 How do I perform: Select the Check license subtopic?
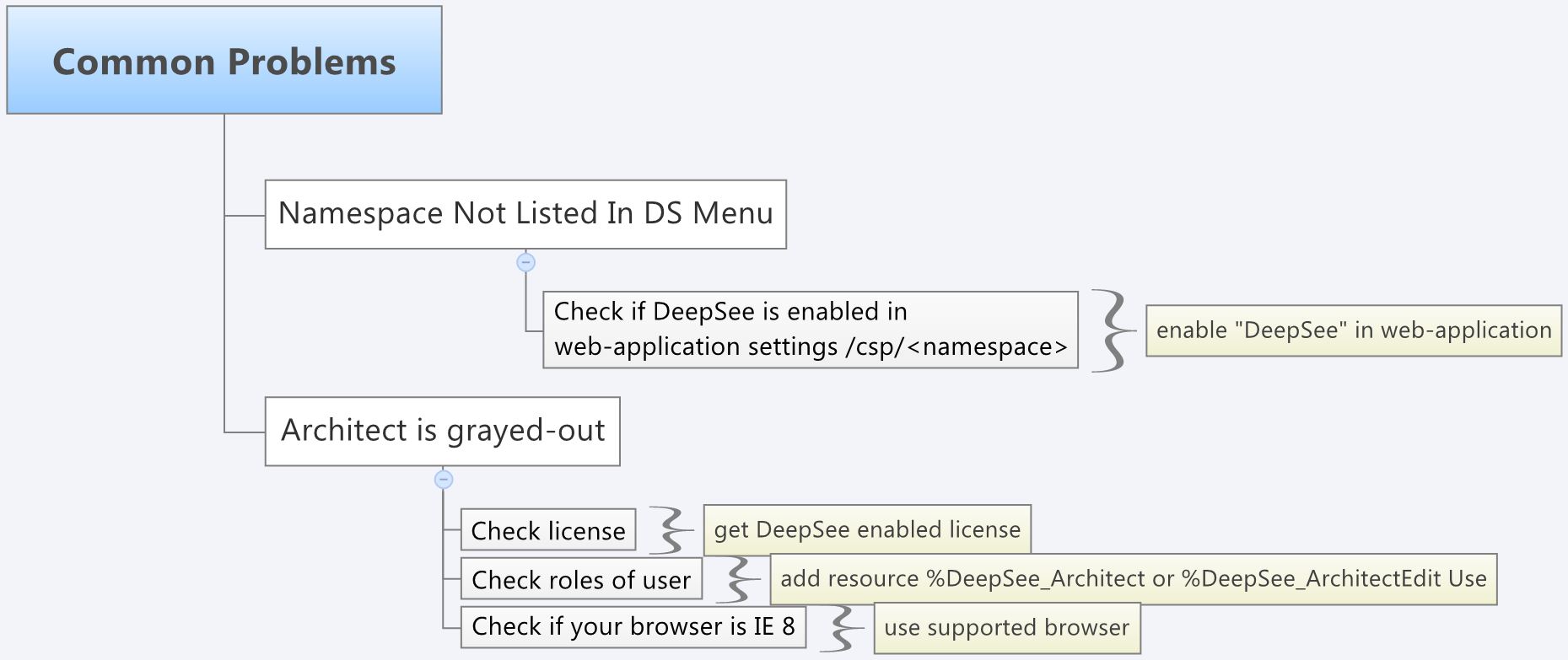[x=548, y=530]
